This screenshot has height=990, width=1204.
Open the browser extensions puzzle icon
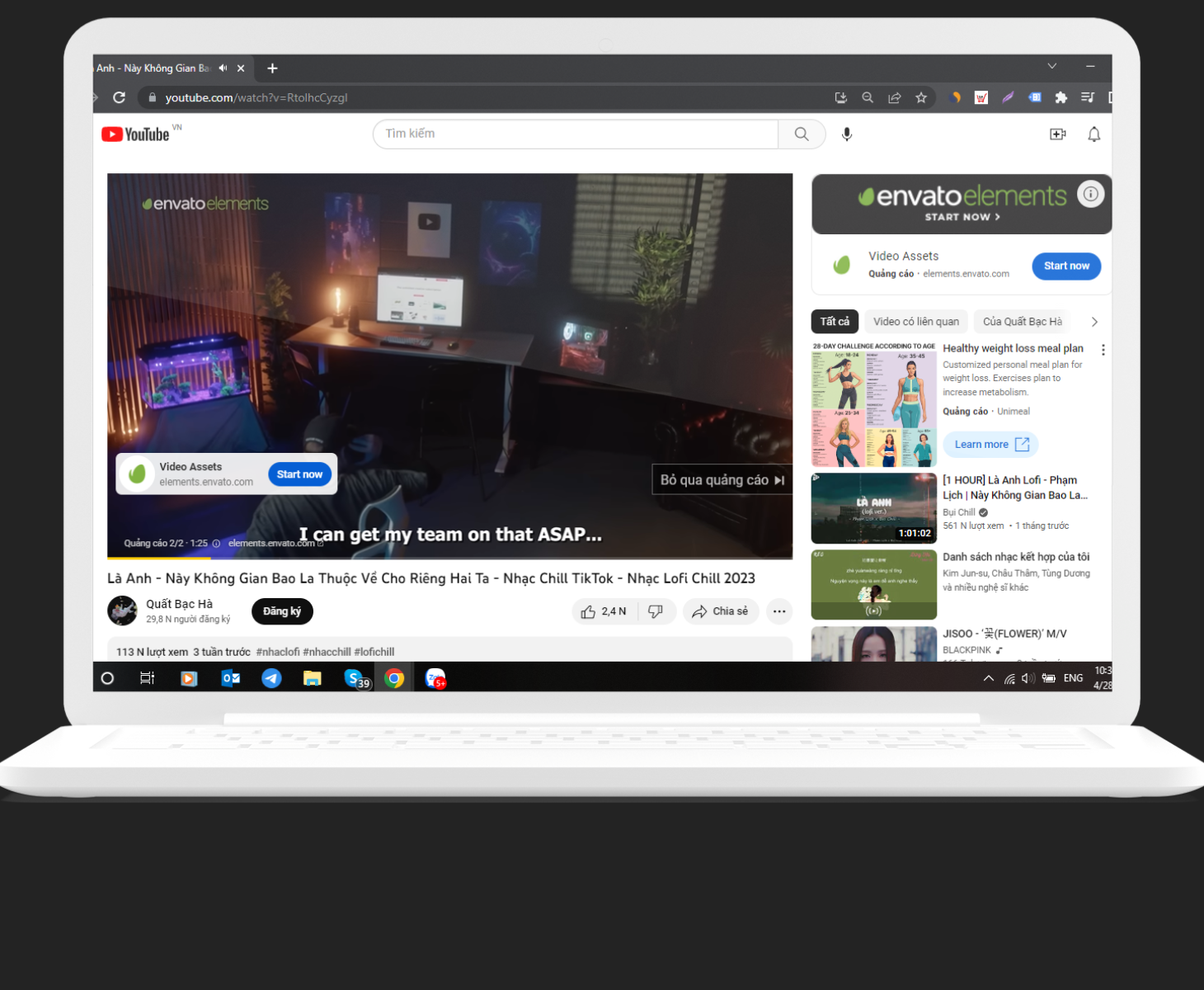(x=1061, y=97)
